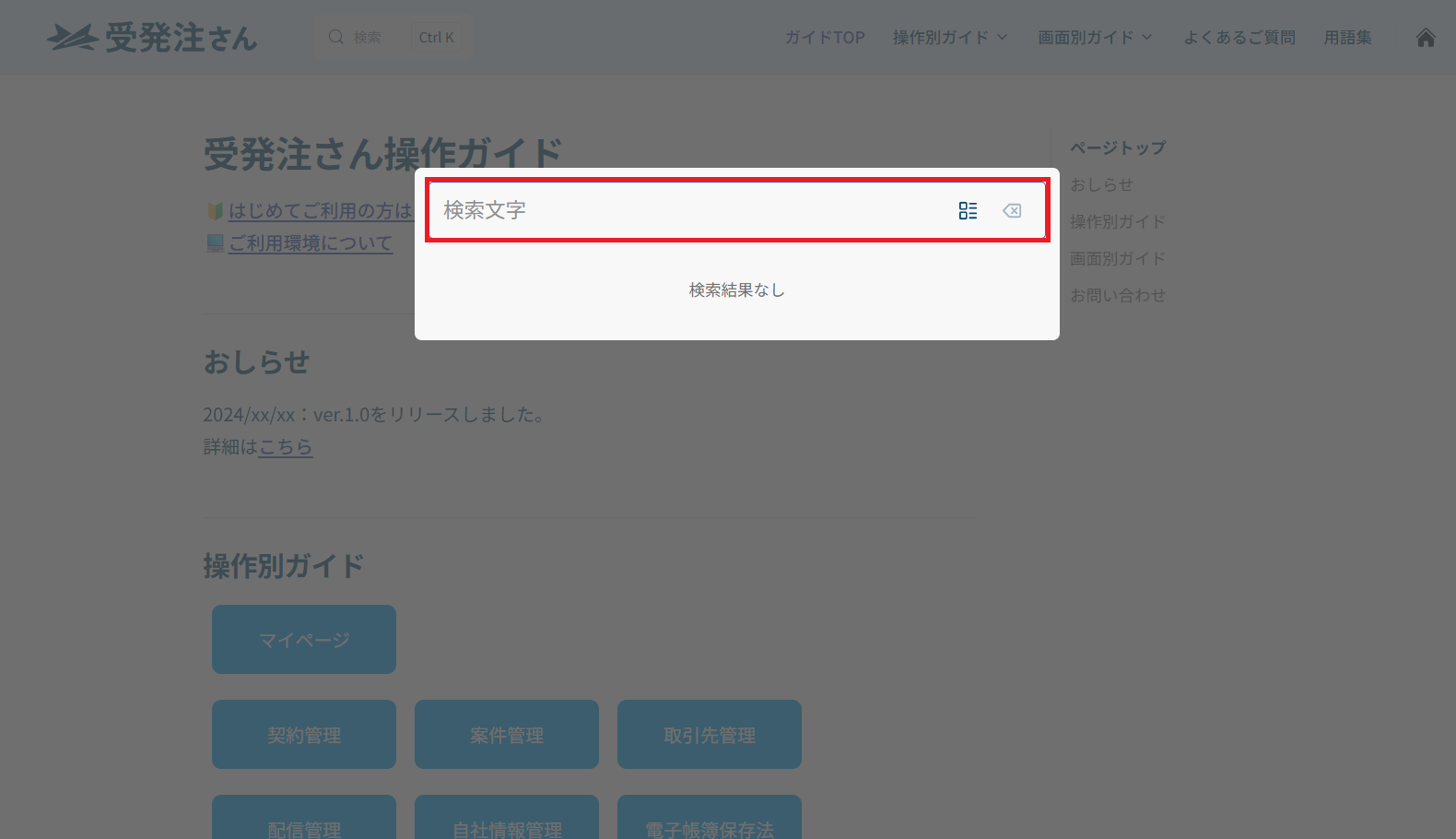Open the ご利用環境について link
The width and height of the screenshot is (1456, 839).
[311, 243]
